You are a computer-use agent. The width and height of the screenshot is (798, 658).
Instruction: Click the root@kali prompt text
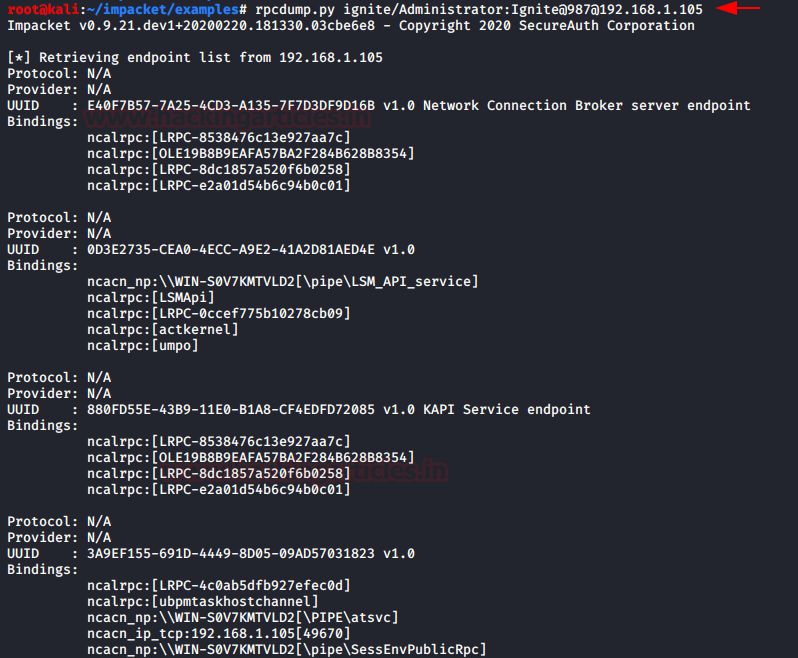pyautogui.click(x=43, y=9)
